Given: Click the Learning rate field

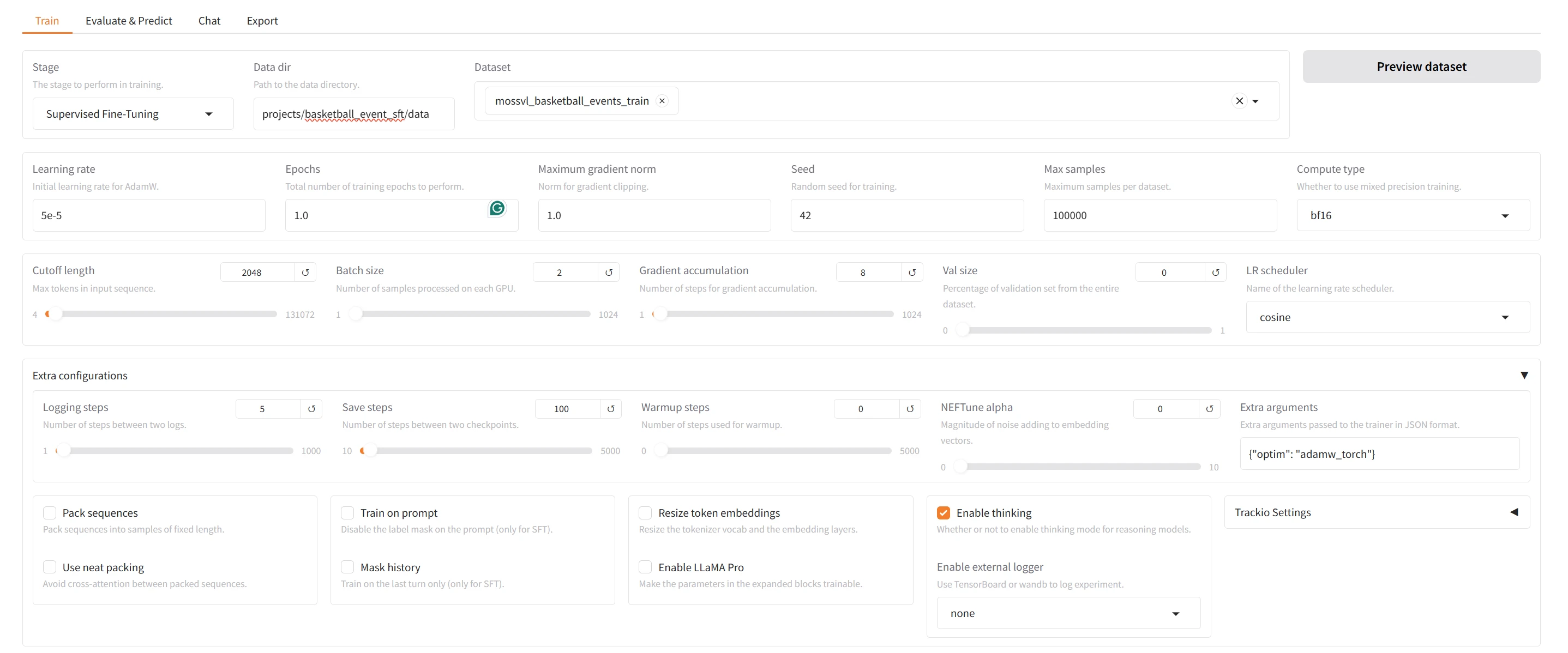Looking at the screenshot, I should point(148,215).
